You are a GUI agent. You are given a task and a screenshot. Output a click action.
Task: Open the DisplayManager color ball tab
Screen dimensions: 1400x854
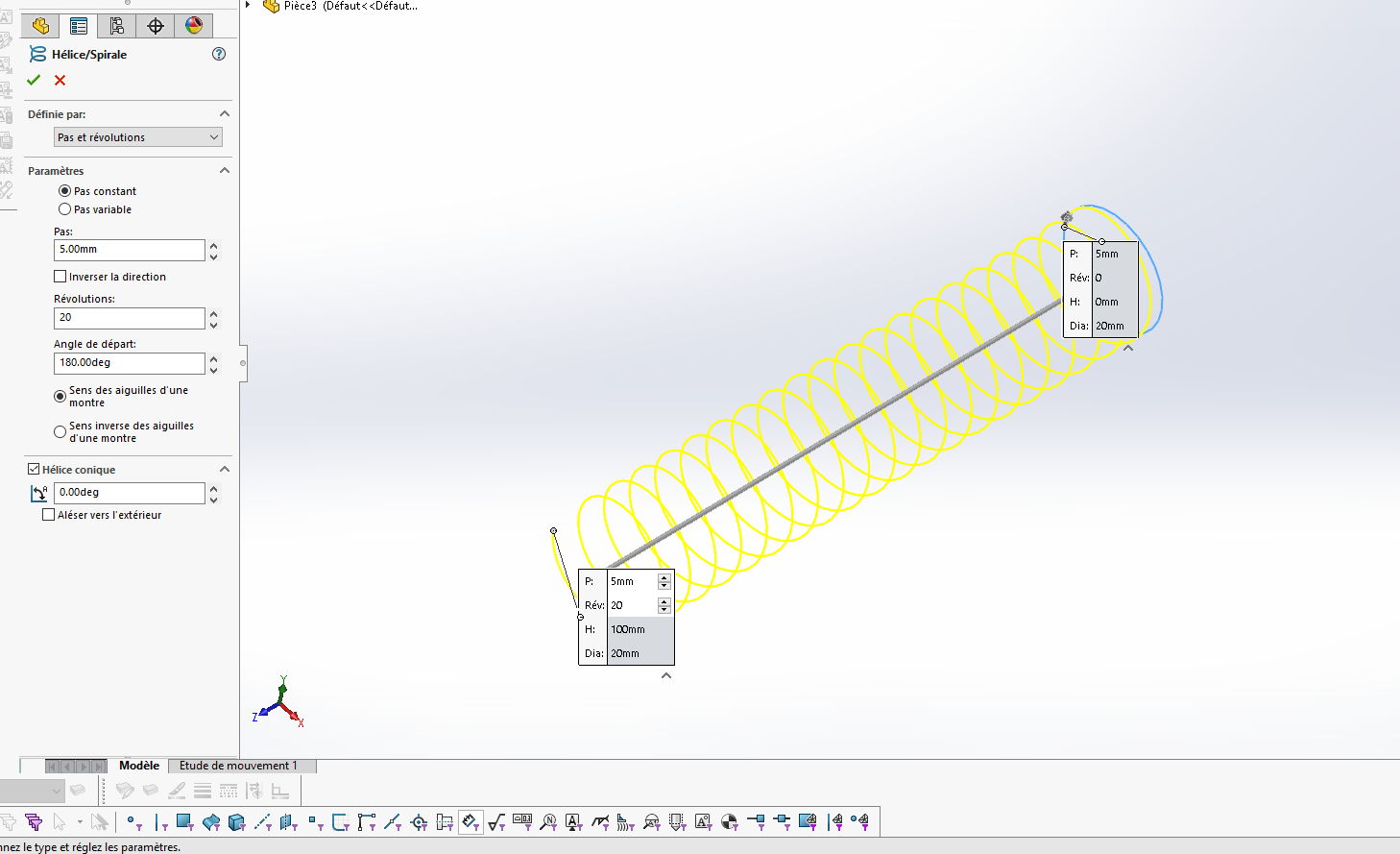tap(194, 26)
